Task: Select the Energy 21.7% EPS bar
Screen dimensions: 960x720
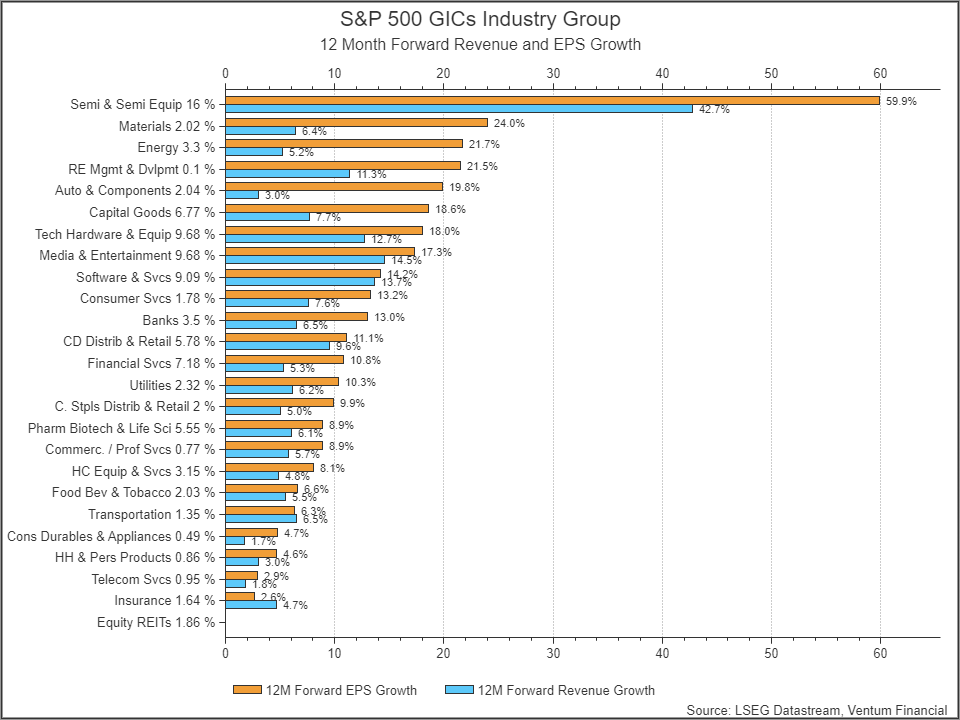Action: [x=344, y=144]
